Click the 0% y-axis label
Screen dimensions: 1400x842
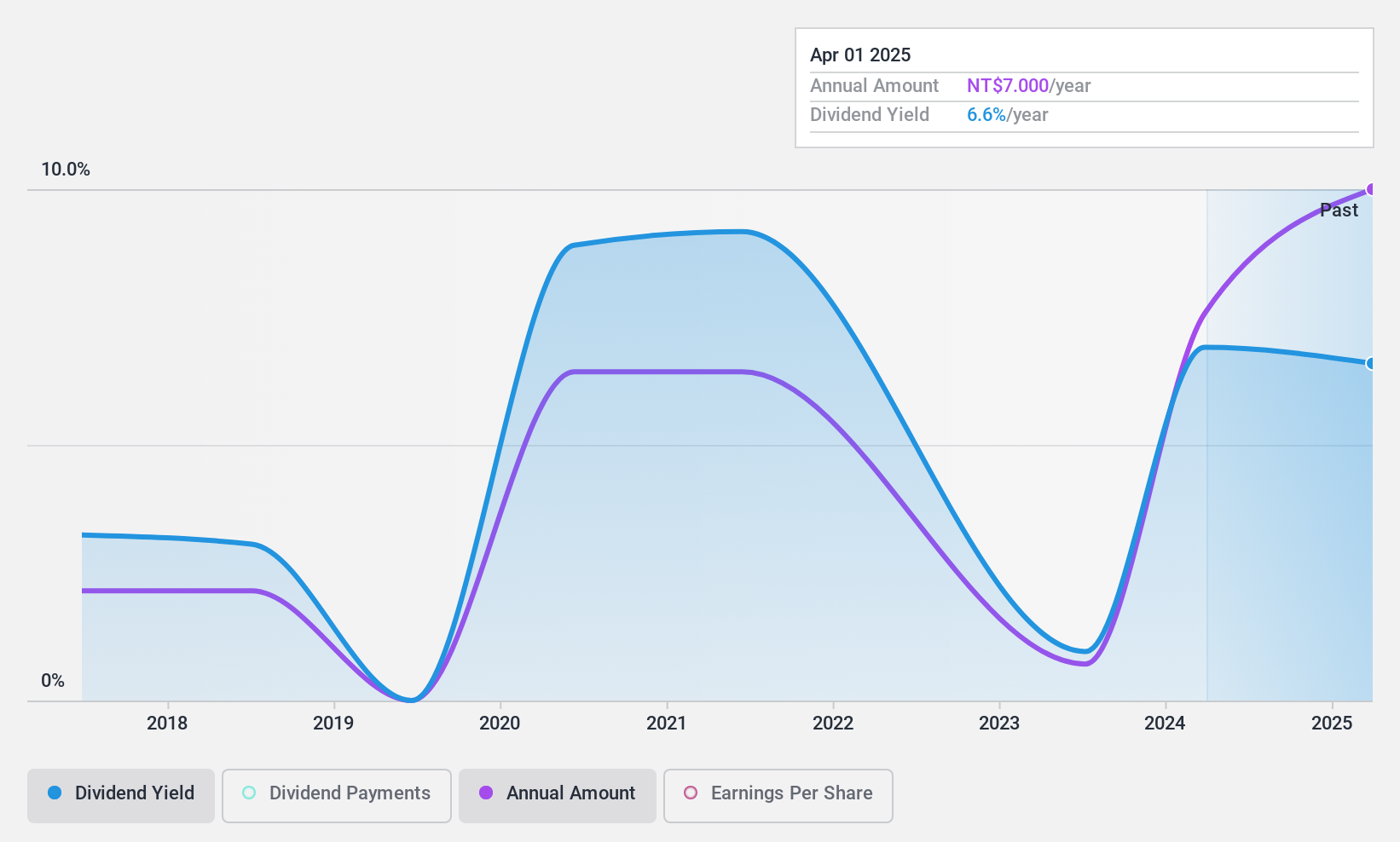[x=53, y=680]
